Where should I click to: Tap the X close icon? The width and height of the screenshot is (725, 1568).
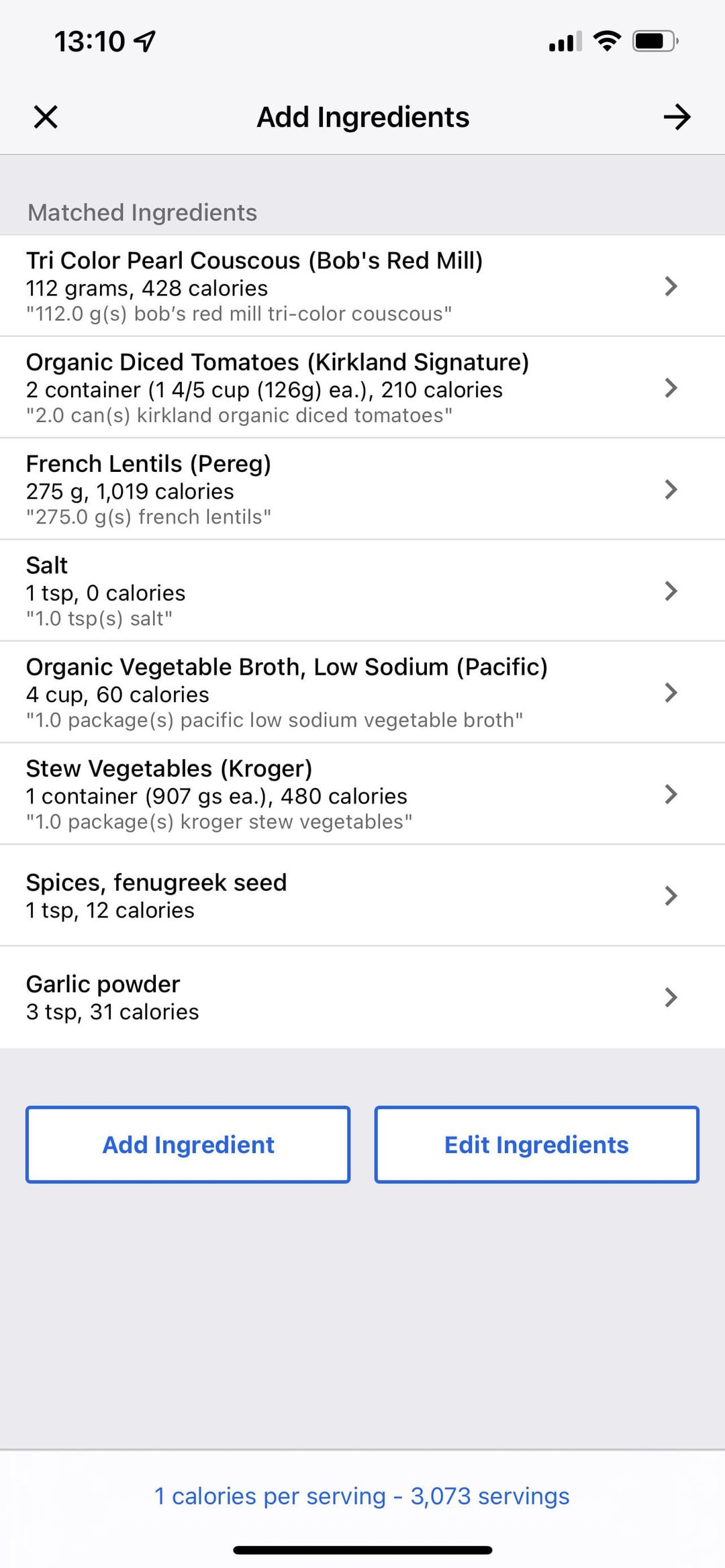coord(46,117)
